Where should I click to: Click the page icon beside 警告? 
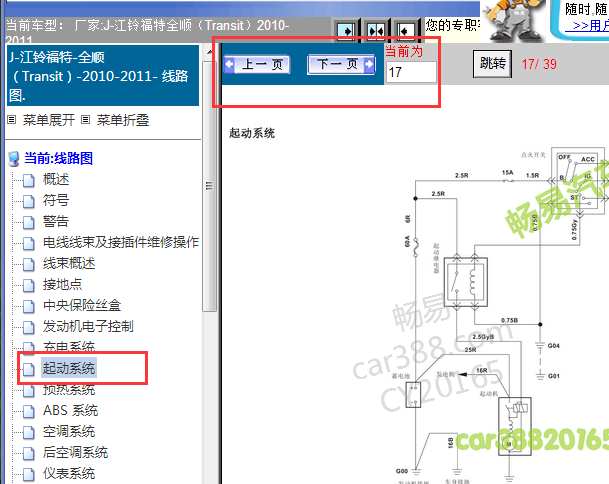28,223
